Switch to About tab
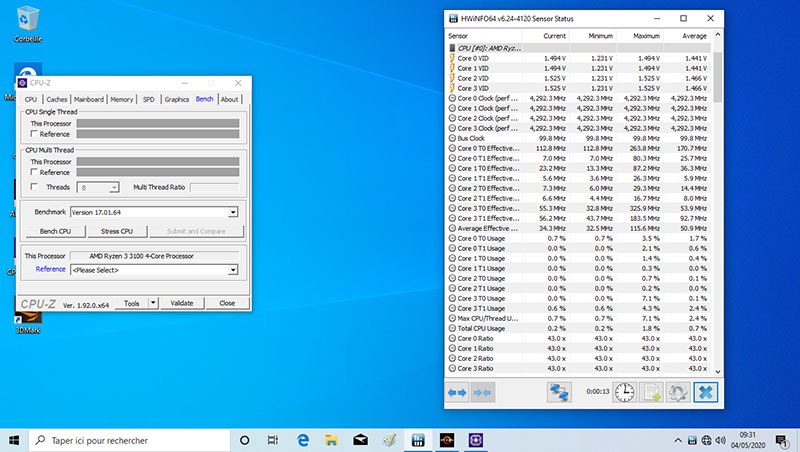 [x=230, y=99]
